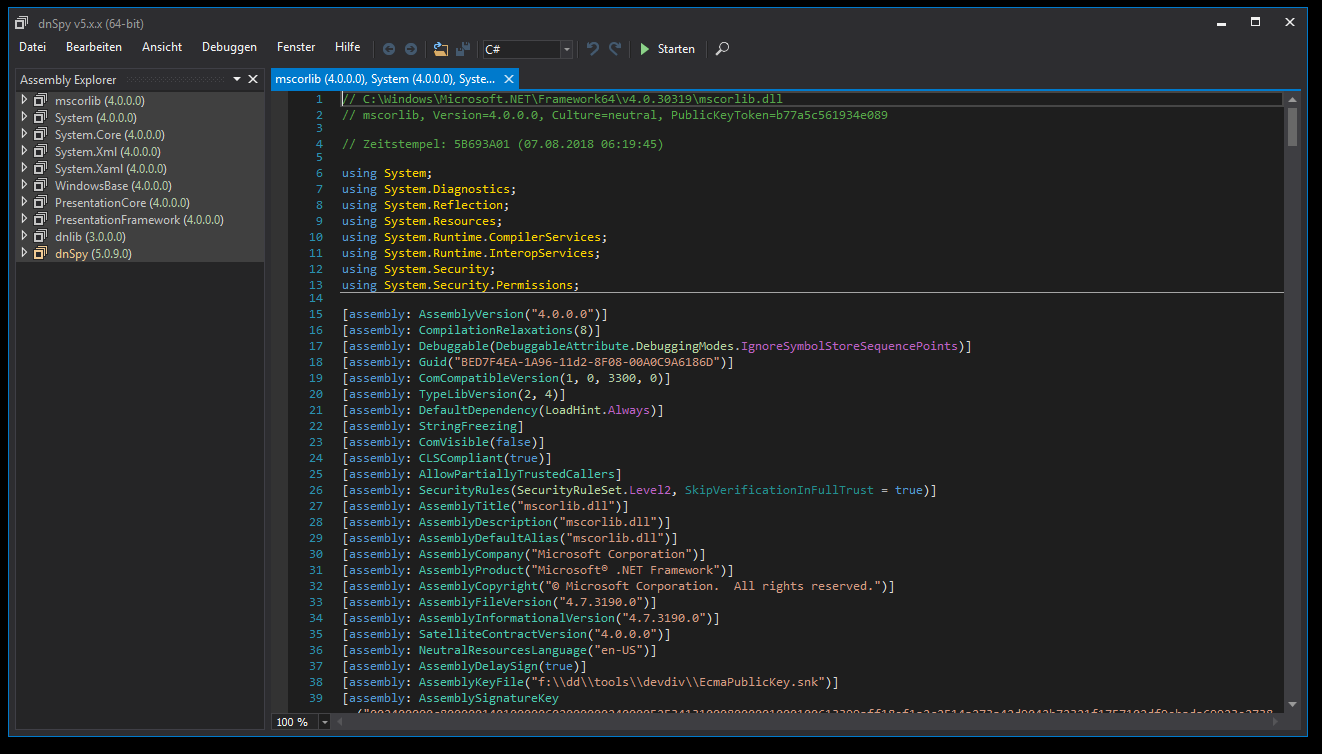Open the Ansicht menu
The width and height of the screenshot is (1322, 754).
[x=162, y=47]
